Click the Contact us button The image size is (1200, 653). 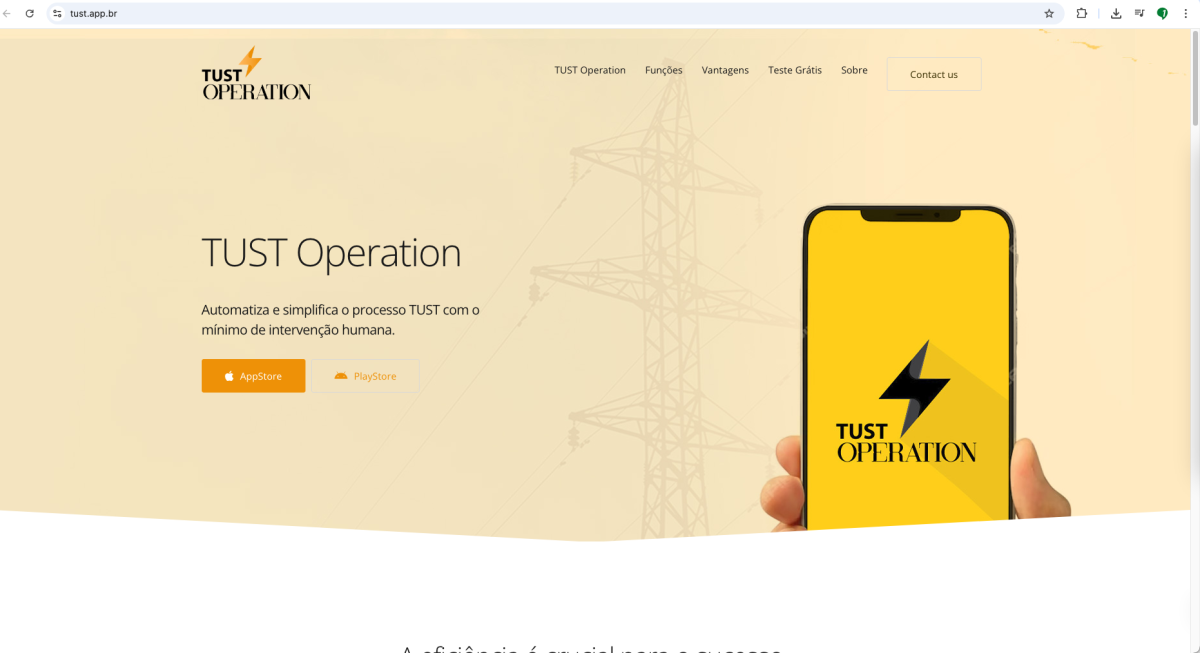[x=934, y=74]
